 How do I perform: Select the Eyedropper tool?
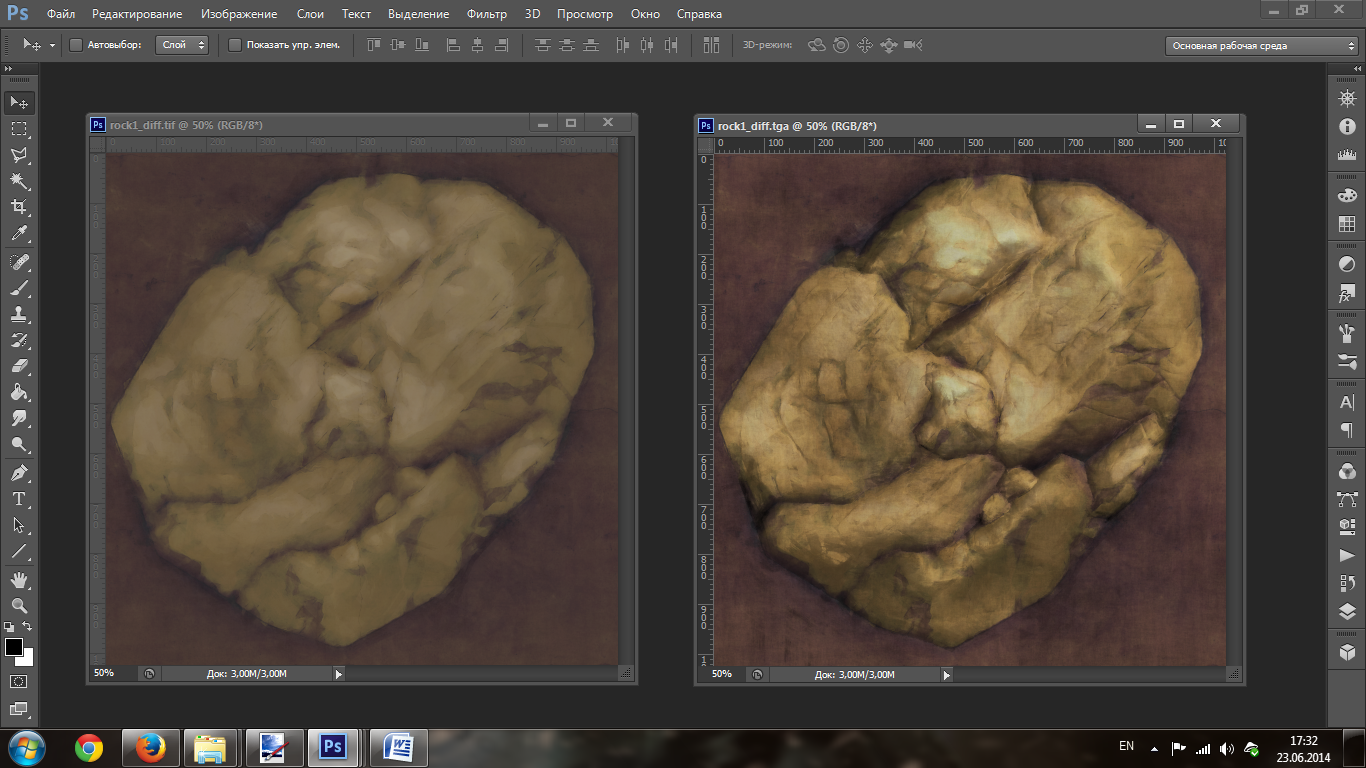pyautogui.click(x=19, y=234)
